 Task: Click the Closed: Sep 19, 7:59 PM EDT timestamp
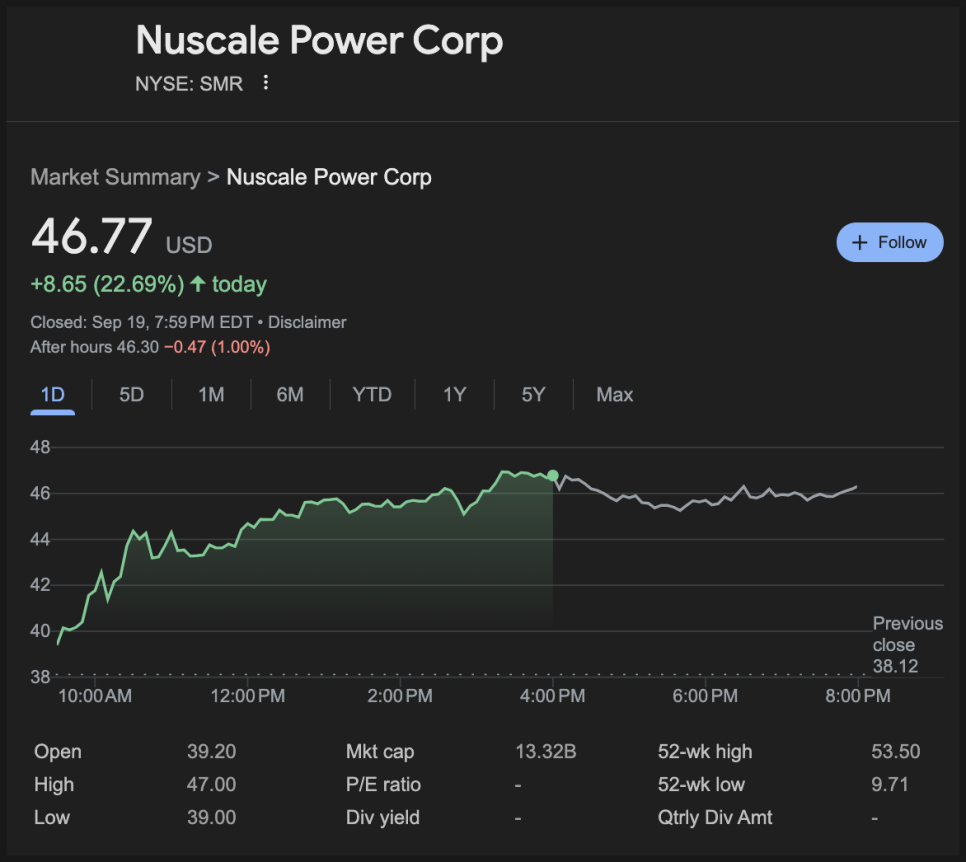(x=142, y=322)
